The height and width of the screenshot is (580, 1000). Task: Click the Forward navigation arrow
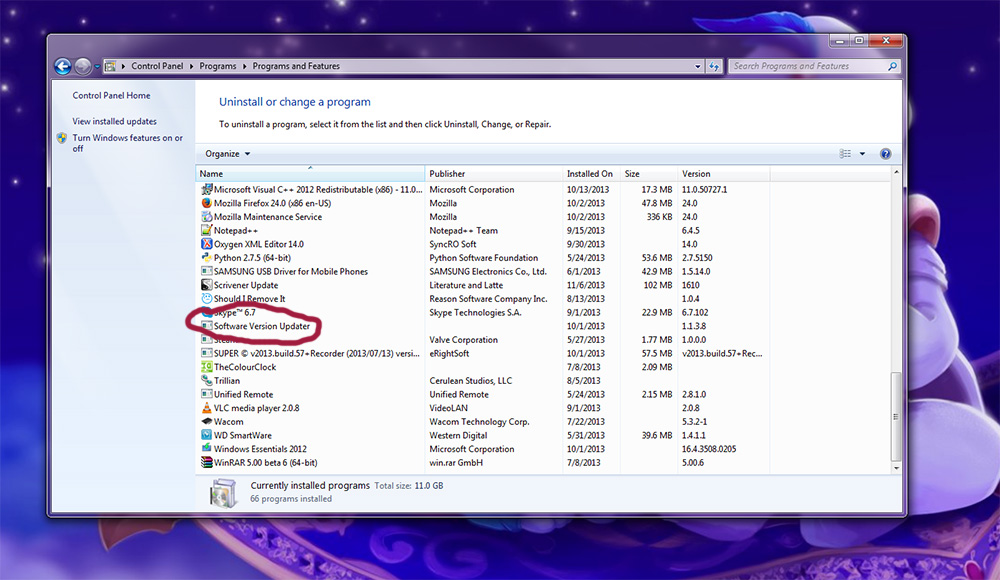(x=83, y=66)
